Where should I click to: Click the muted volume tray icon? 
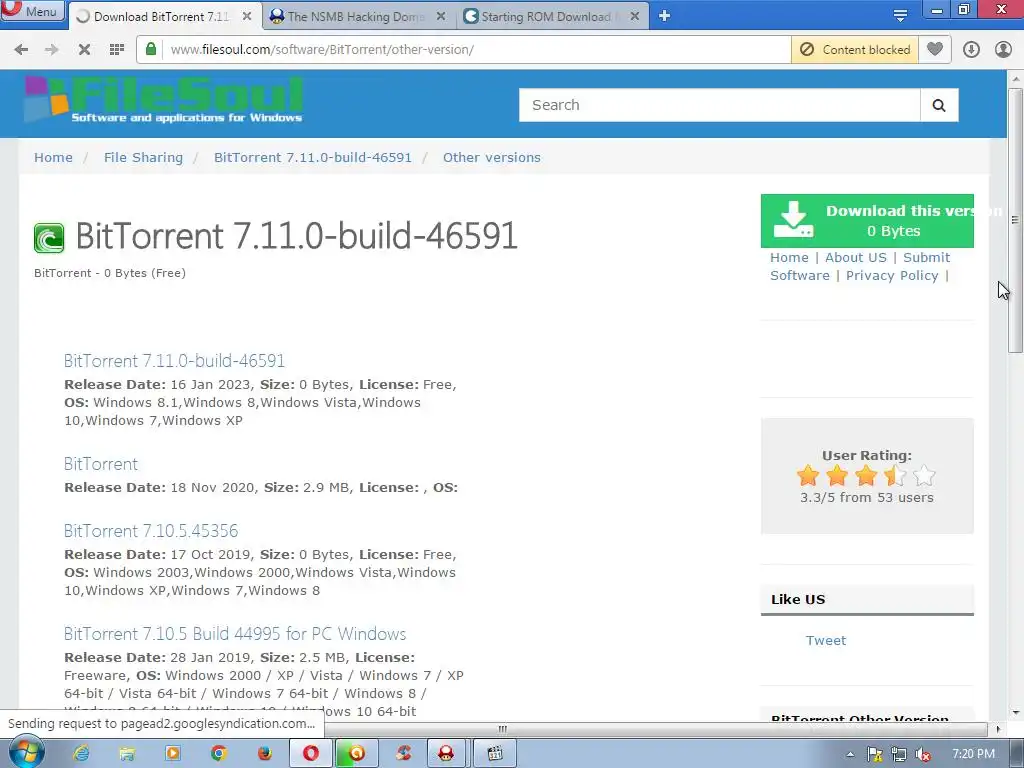point(923,755)
